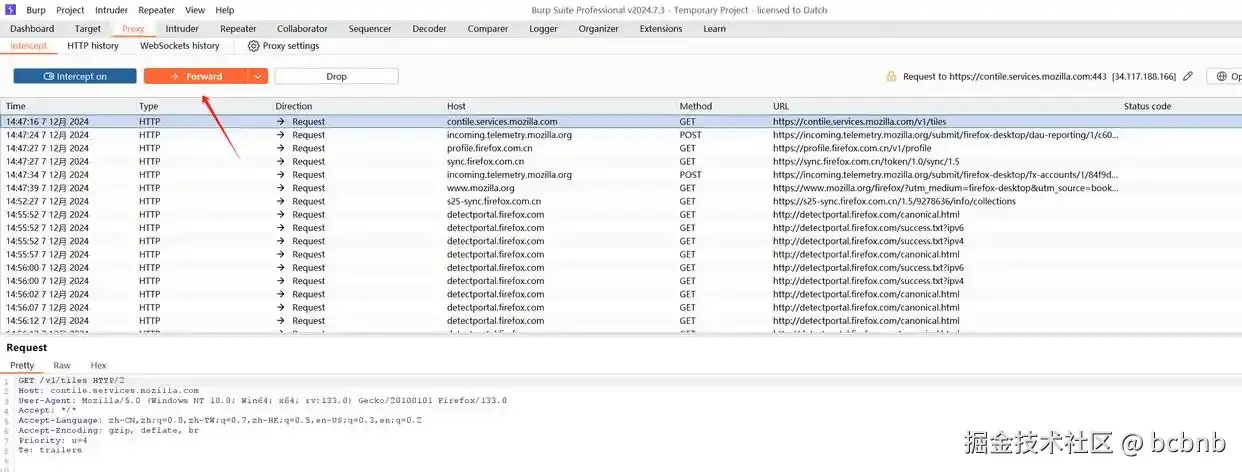
Task: Select the Intercept sub-tab
Action: [x=29, y=46]
